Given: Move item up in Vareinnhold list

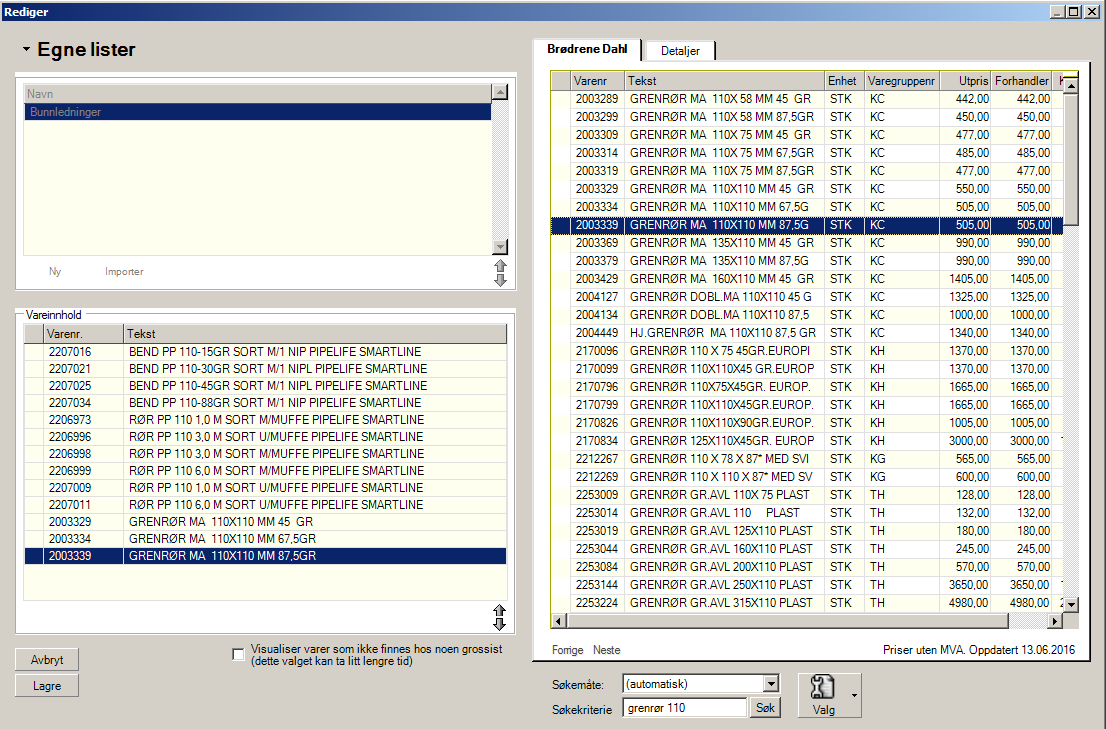Looking at the screenshot, I should tap(499, 611).
